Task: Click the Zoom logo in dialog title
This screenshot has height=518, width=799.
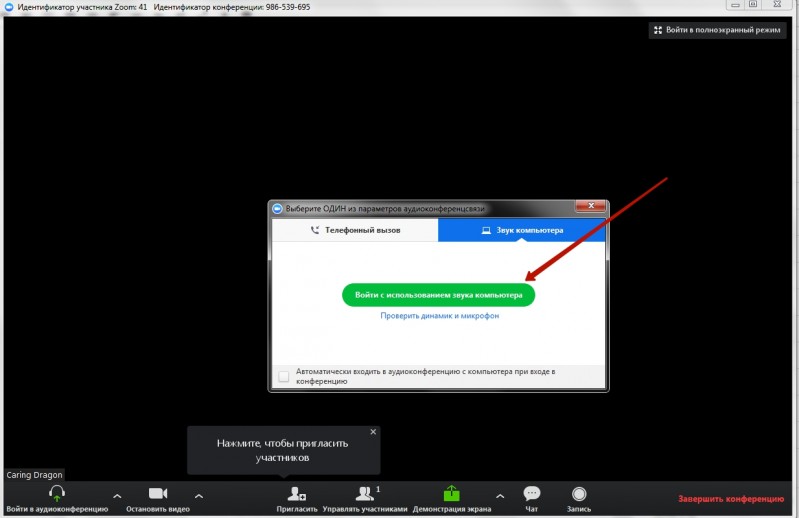Action: point(277,208)
